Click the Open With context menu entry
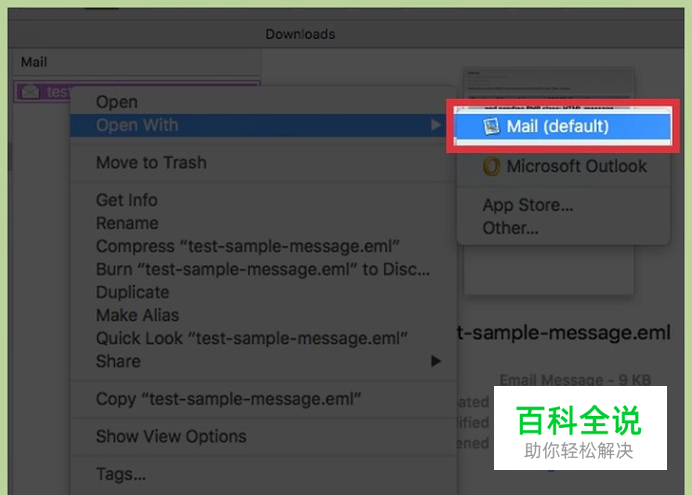 [263, 125]
